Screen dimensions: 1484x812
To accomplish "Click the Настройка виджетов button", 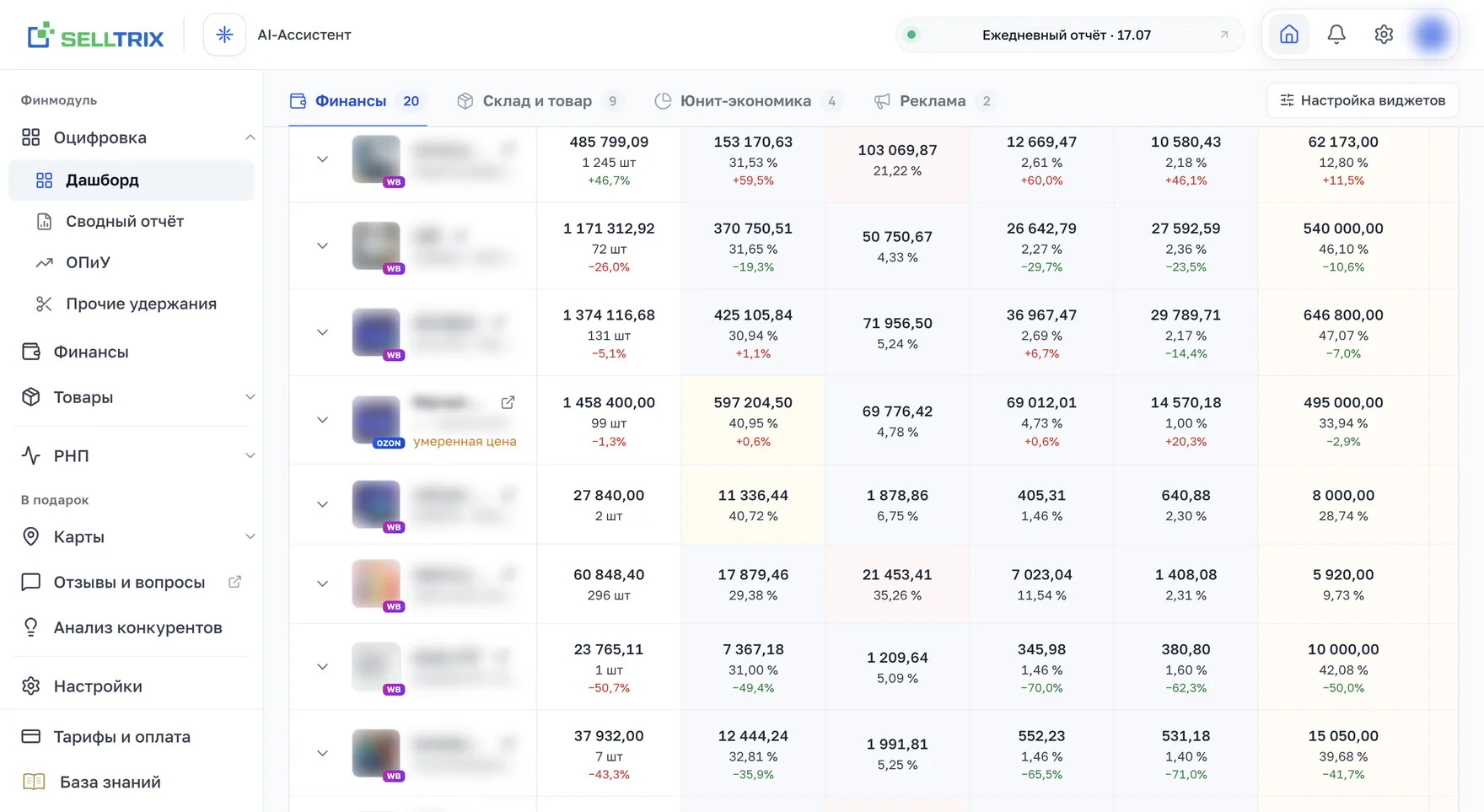I will point(1363,100).
